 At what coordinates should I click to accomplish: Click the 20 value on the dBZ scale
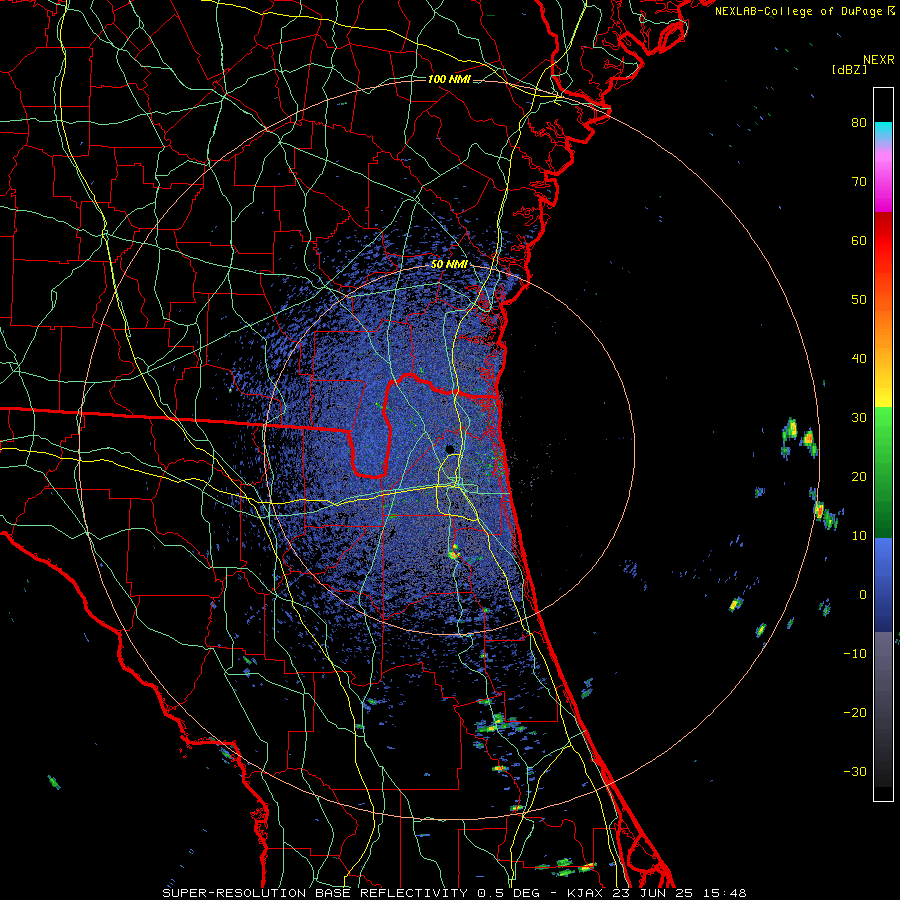[859, 476]
